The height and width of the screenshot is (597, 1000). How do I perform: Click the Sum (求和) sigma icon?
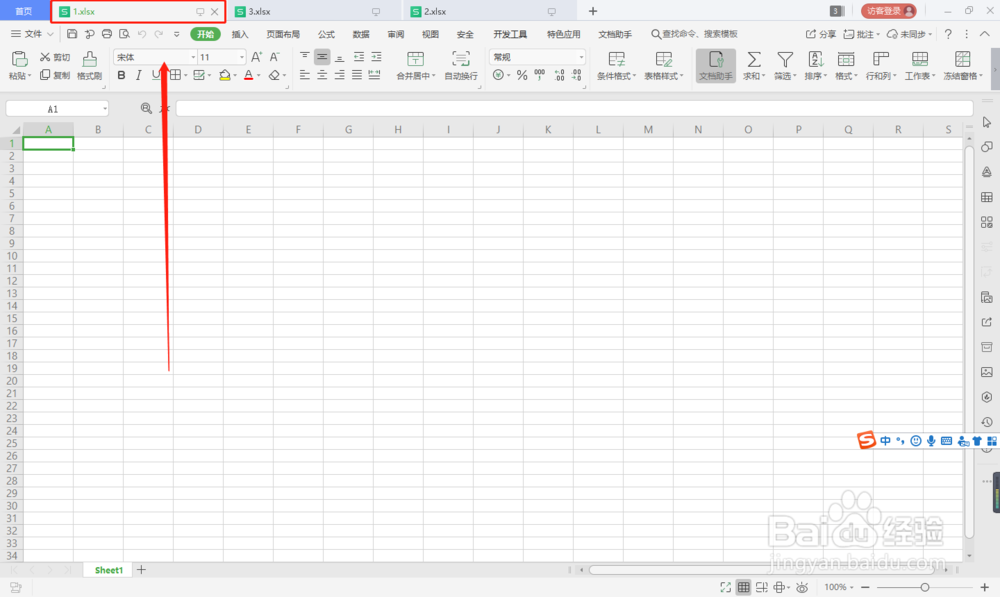coord(753,59)
